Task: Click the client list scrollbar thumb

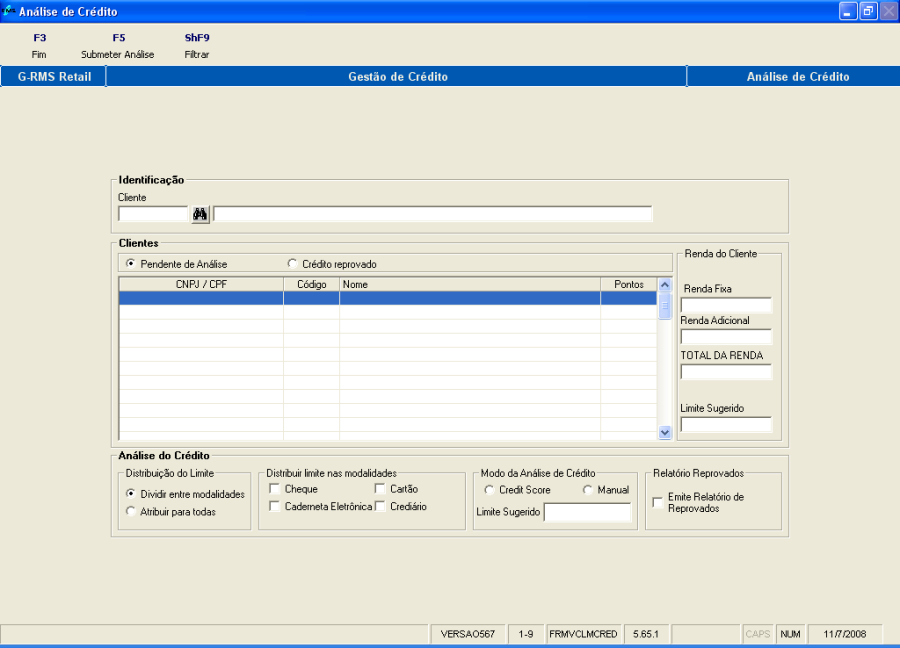Action: [665, 305]
